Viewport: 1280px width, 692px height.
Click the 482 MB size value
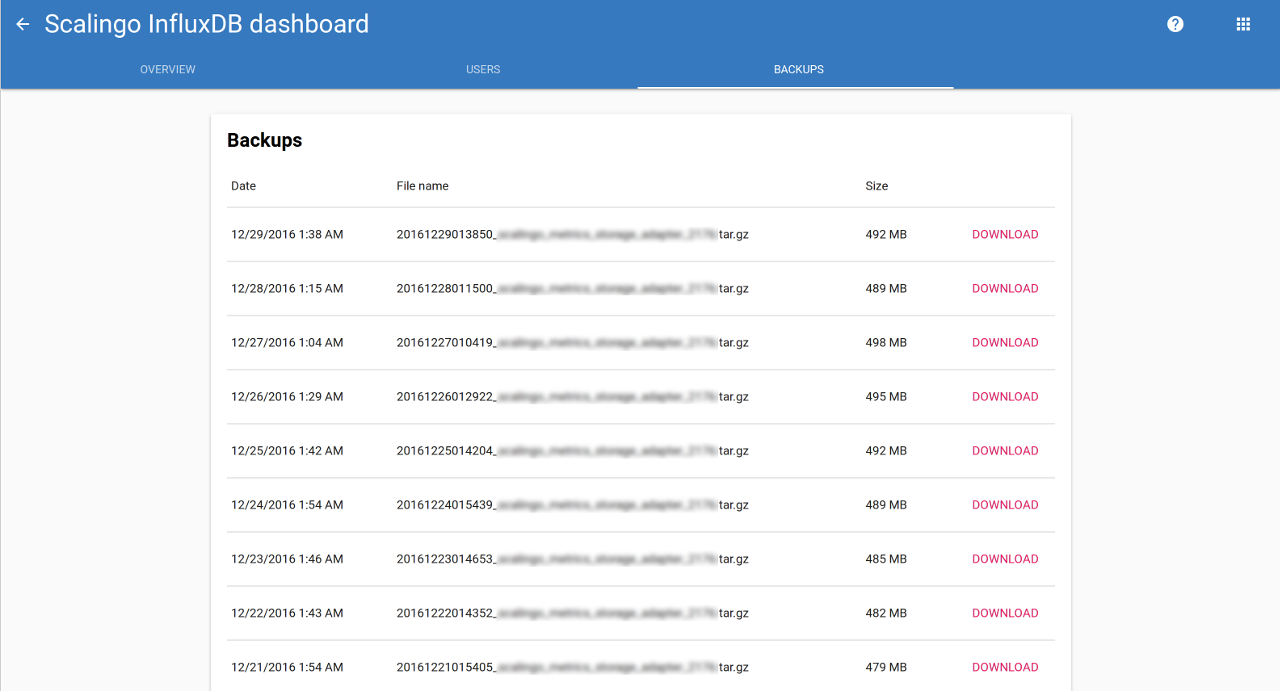tap(886, 613)
